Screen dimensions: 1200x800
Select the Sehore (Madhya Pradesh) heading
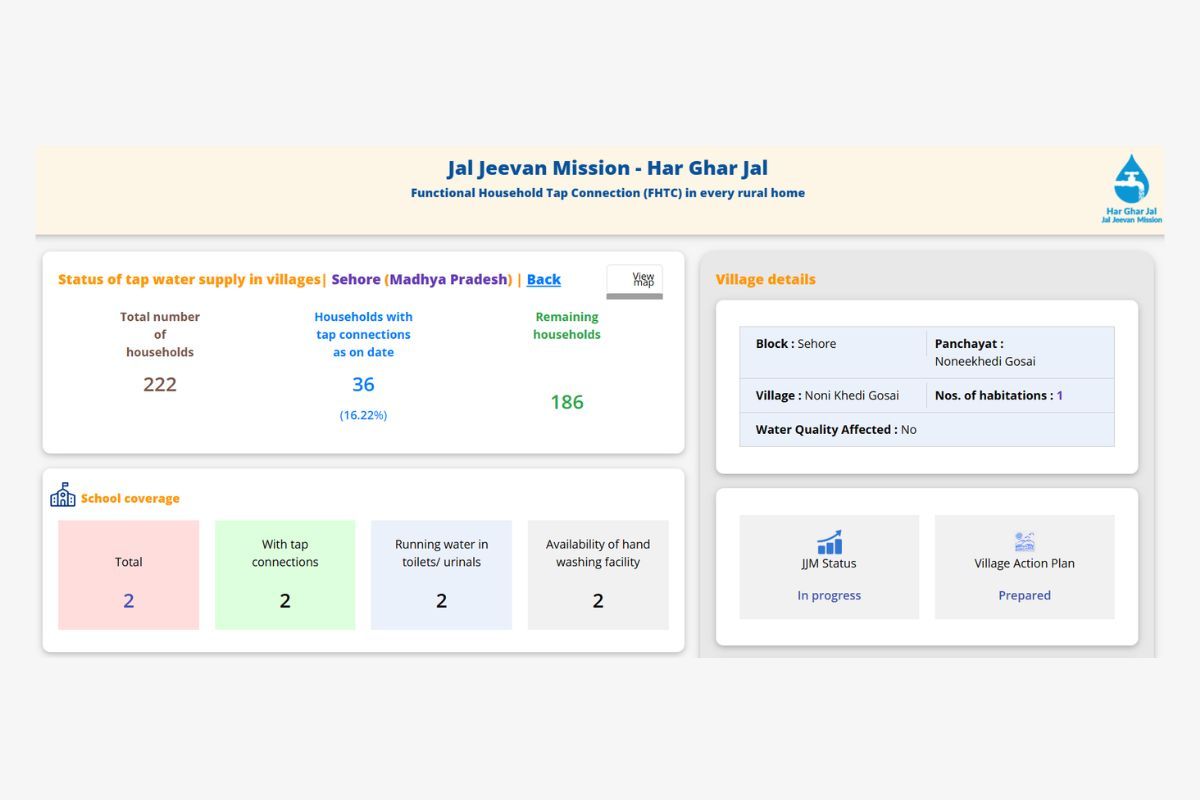[x=422, y=279]
